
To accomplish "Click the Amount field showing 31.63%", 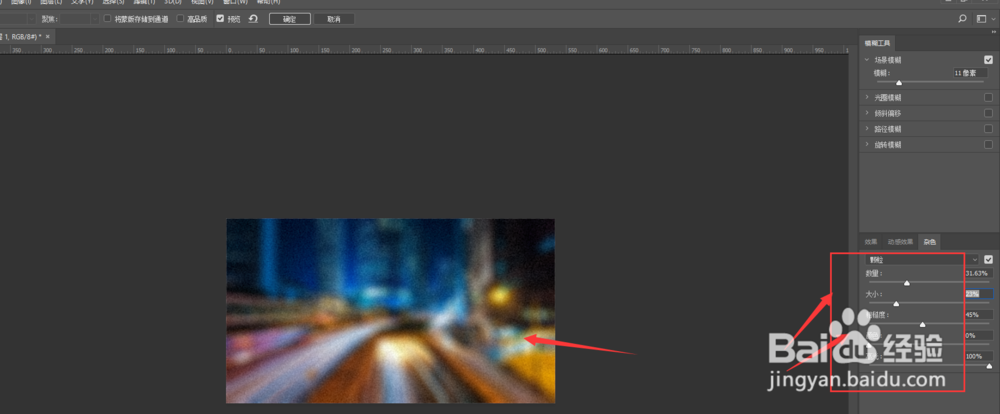I will tap(978, 273).
